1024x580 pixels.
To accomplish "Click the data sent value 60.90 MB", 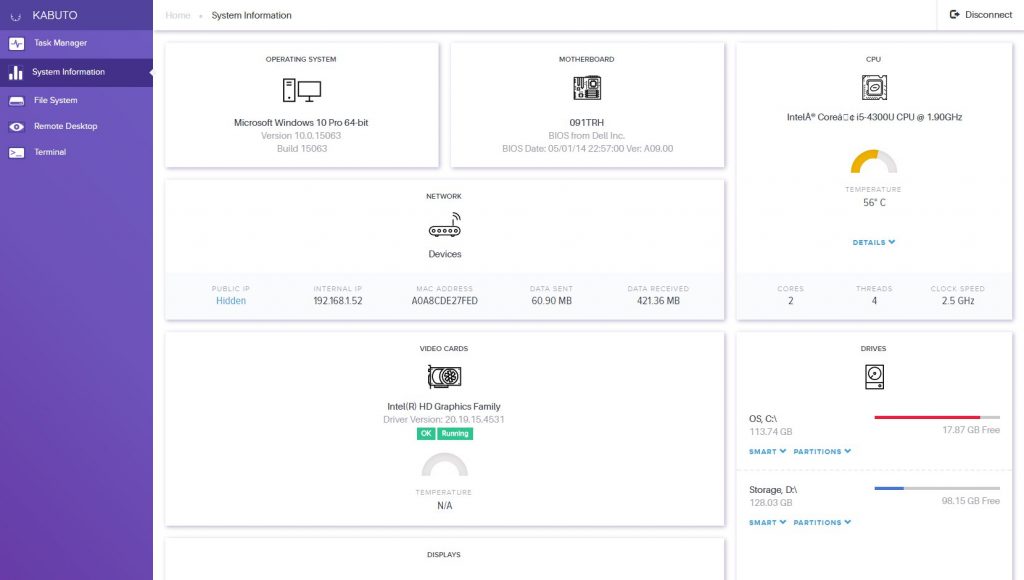I will [551, 300].
